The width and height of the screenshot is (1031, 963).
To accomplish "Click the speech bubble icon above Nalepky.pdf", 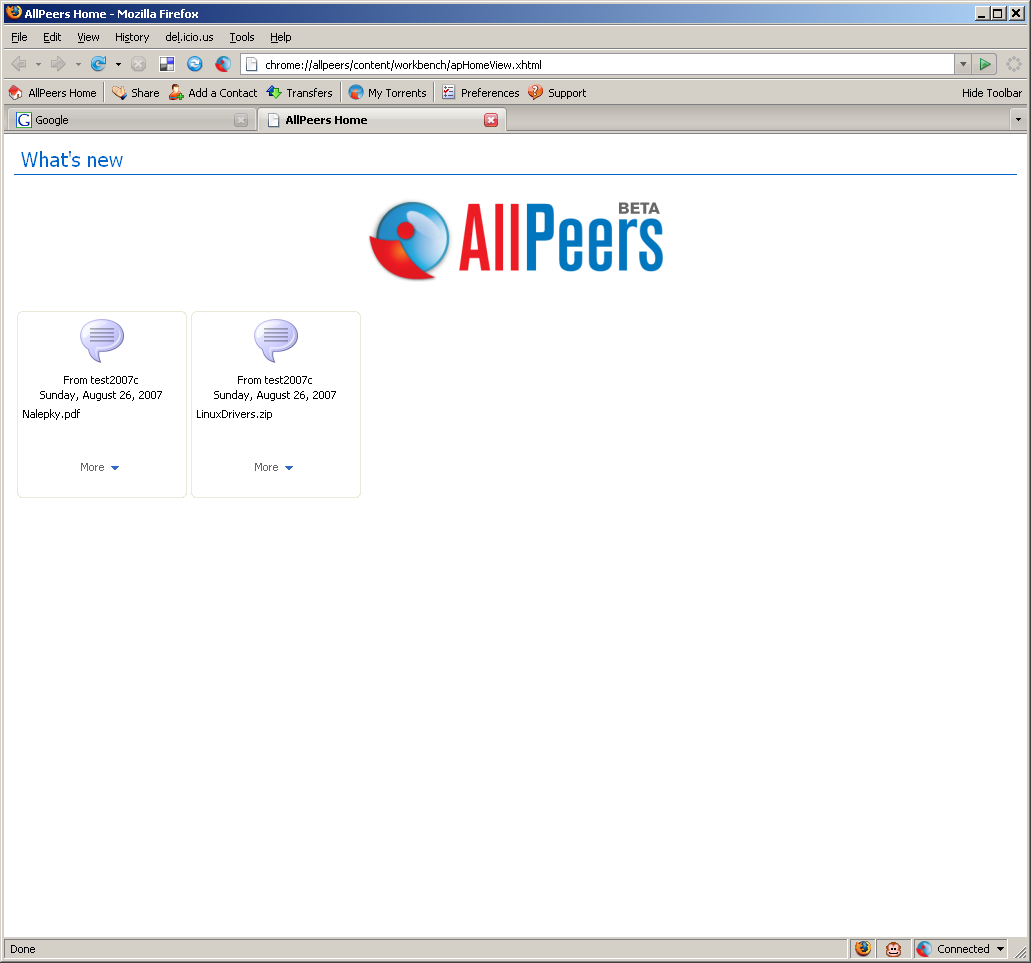I will pos(102,340).
